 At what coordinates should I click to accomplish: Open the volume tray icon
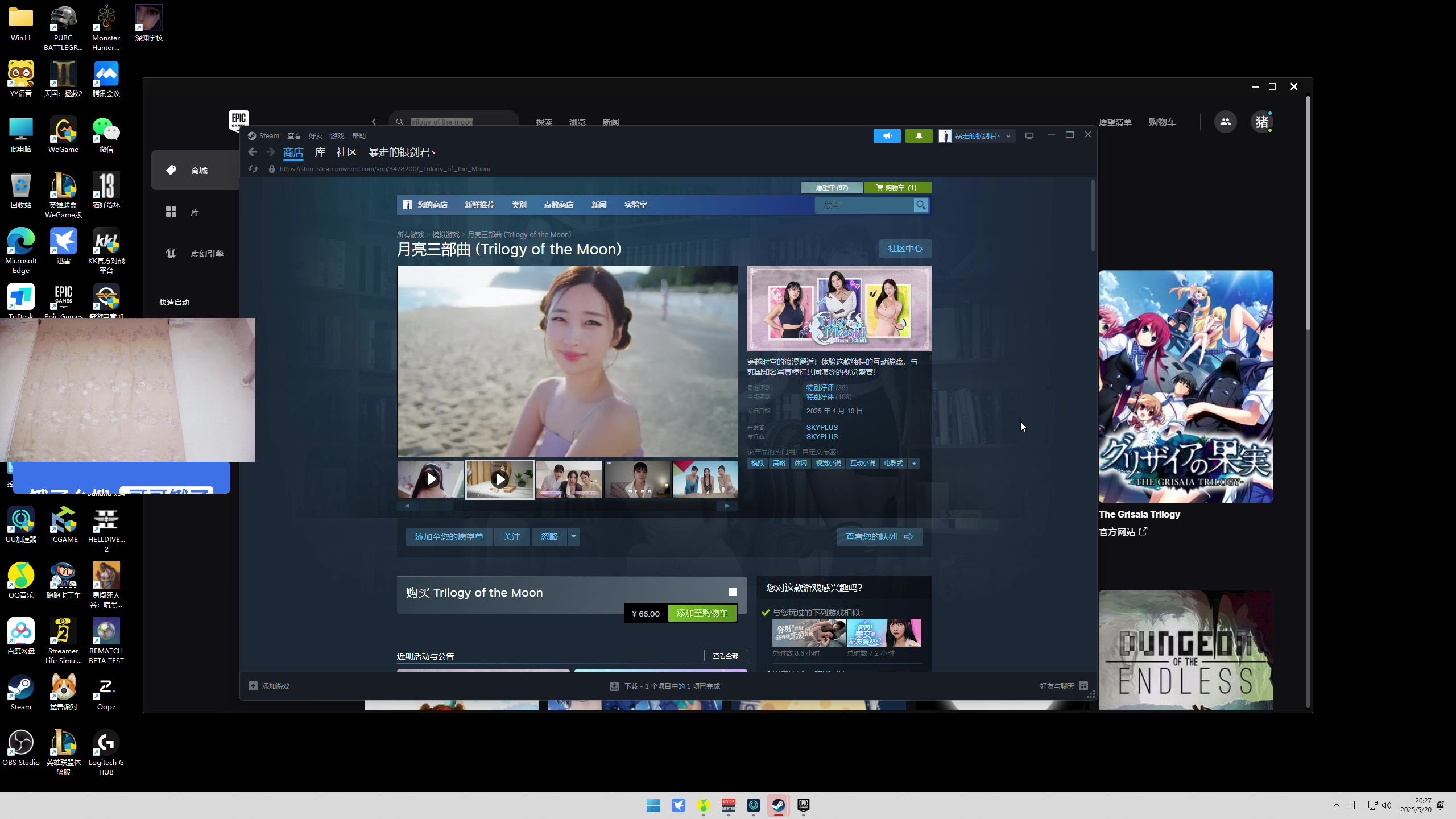1387,805
